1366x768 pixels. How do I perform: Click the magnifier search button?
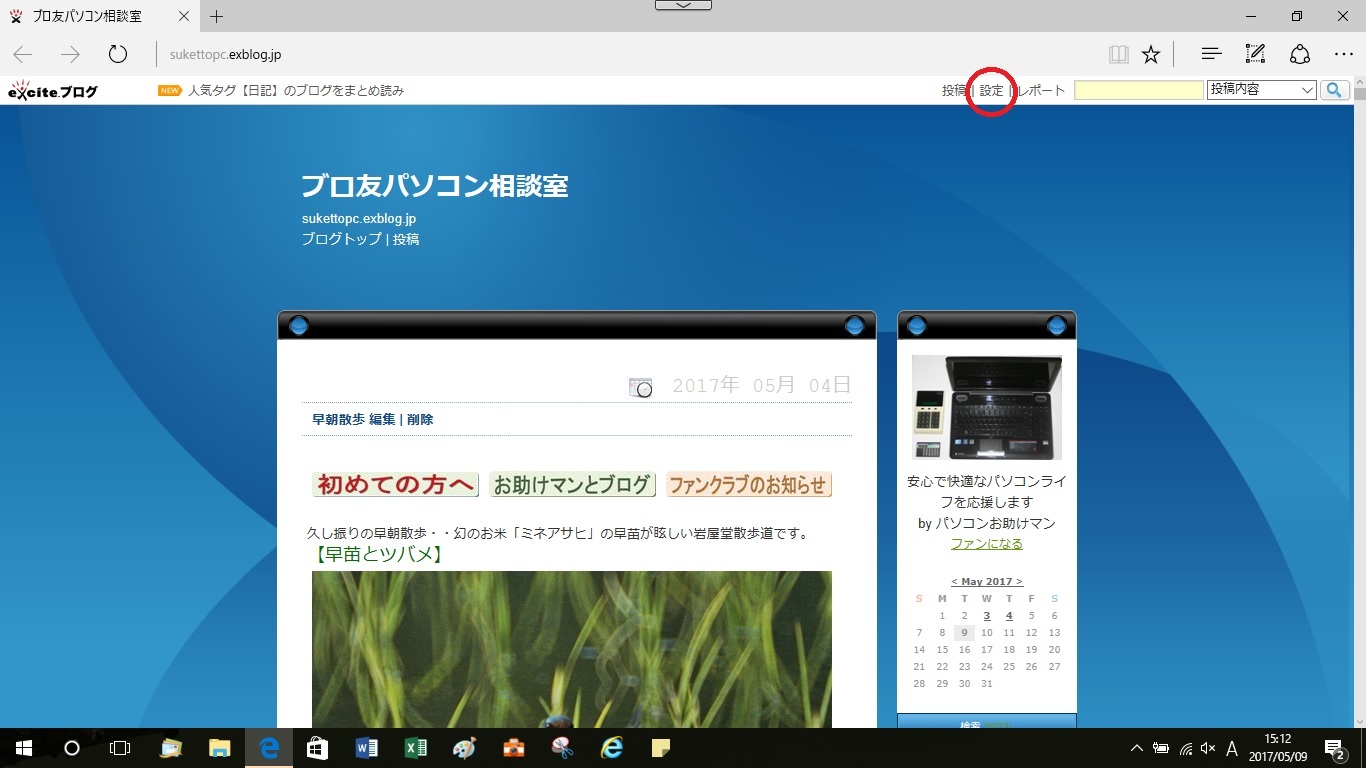coord(1335,90)
